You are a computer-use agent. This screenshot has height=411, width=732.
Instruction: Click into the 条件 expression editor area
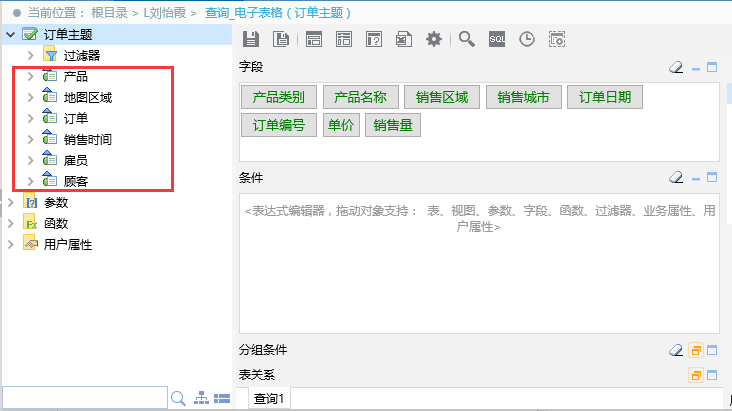click(479, 263)
